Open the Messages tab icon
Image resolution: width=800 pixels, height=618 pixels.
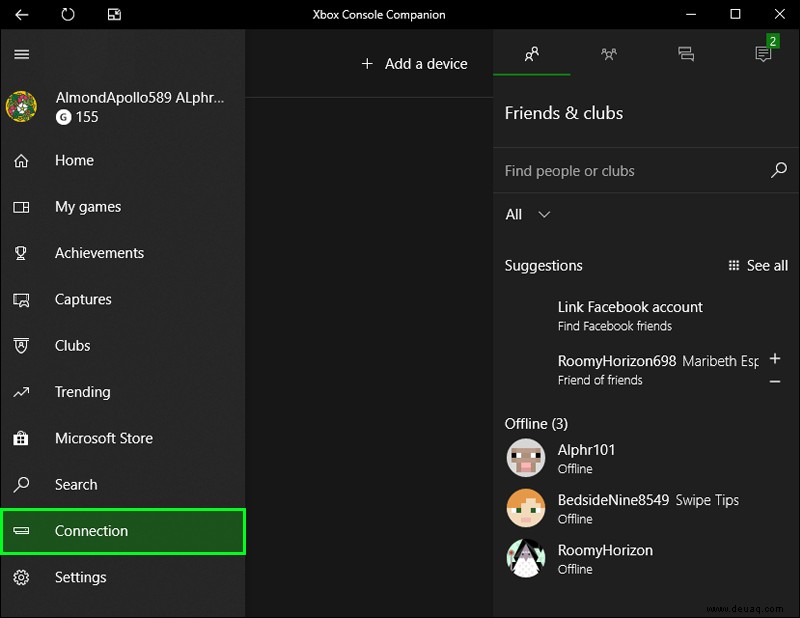(686, 54)
